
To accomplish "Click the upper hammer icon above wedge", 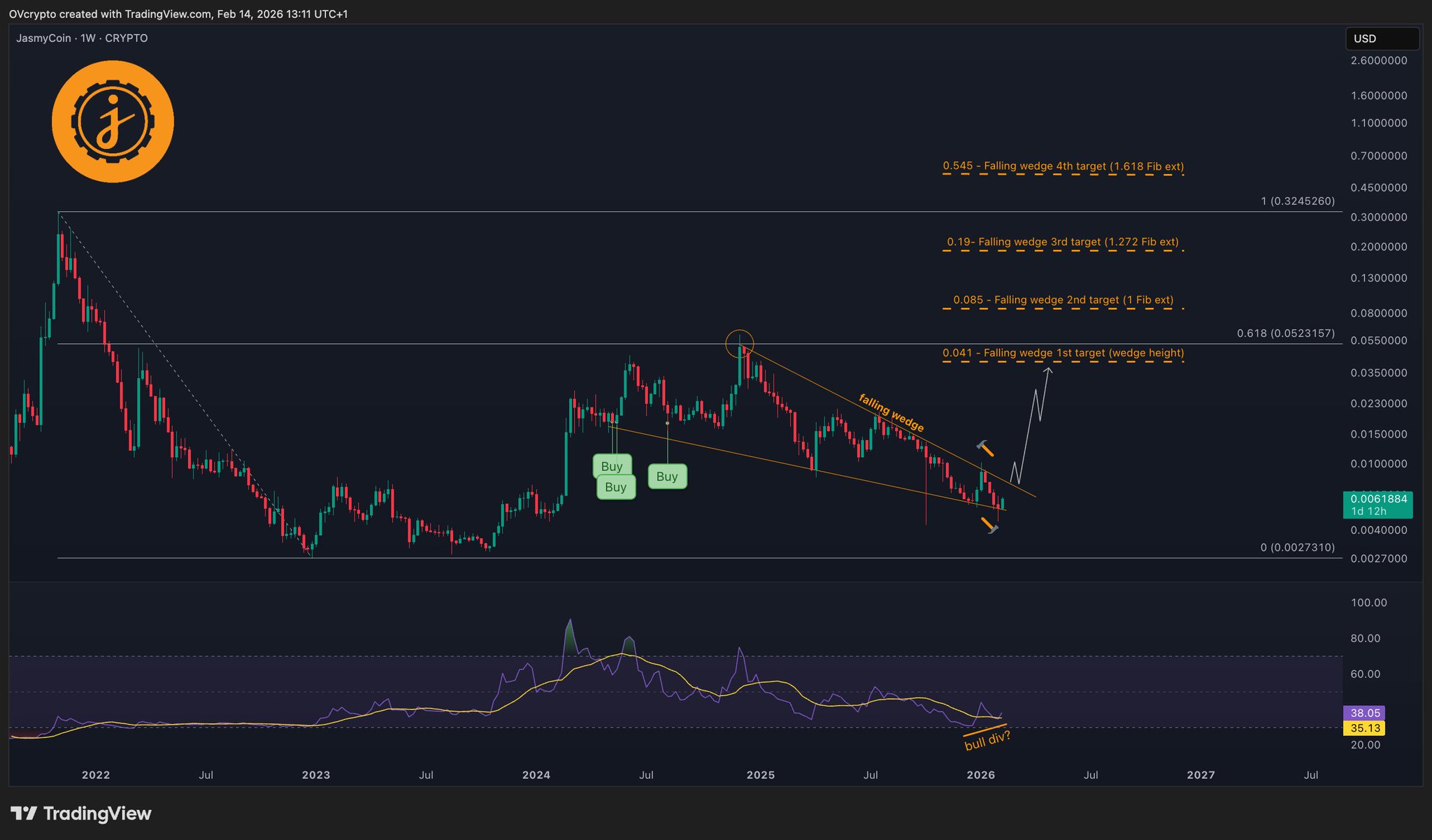I will tap(985, 448).
